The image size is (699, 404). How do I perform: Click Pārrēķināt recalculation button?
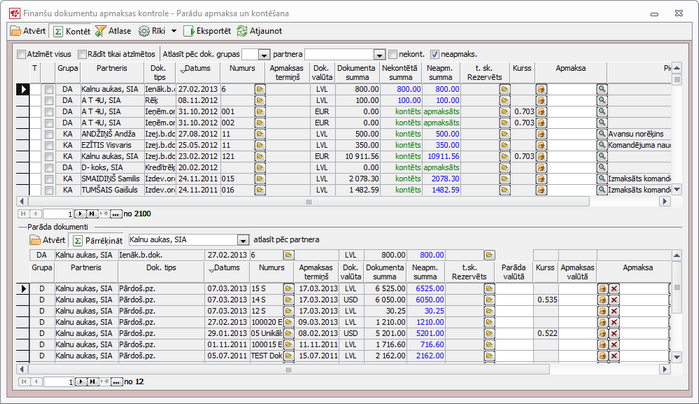(98, 240)
